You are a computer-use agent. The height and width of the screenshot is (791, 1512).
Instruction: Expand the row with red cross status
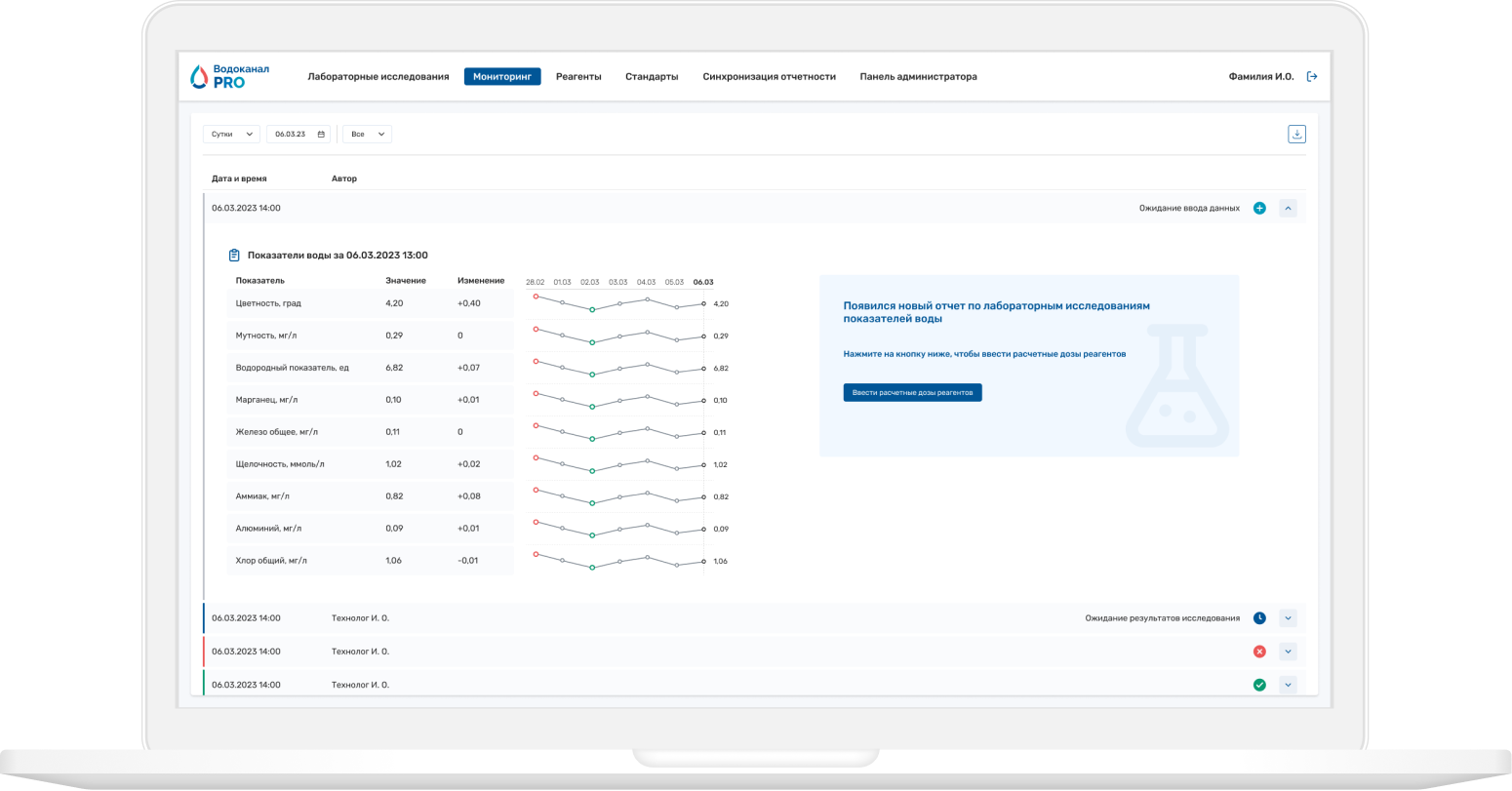(1288, 652)
